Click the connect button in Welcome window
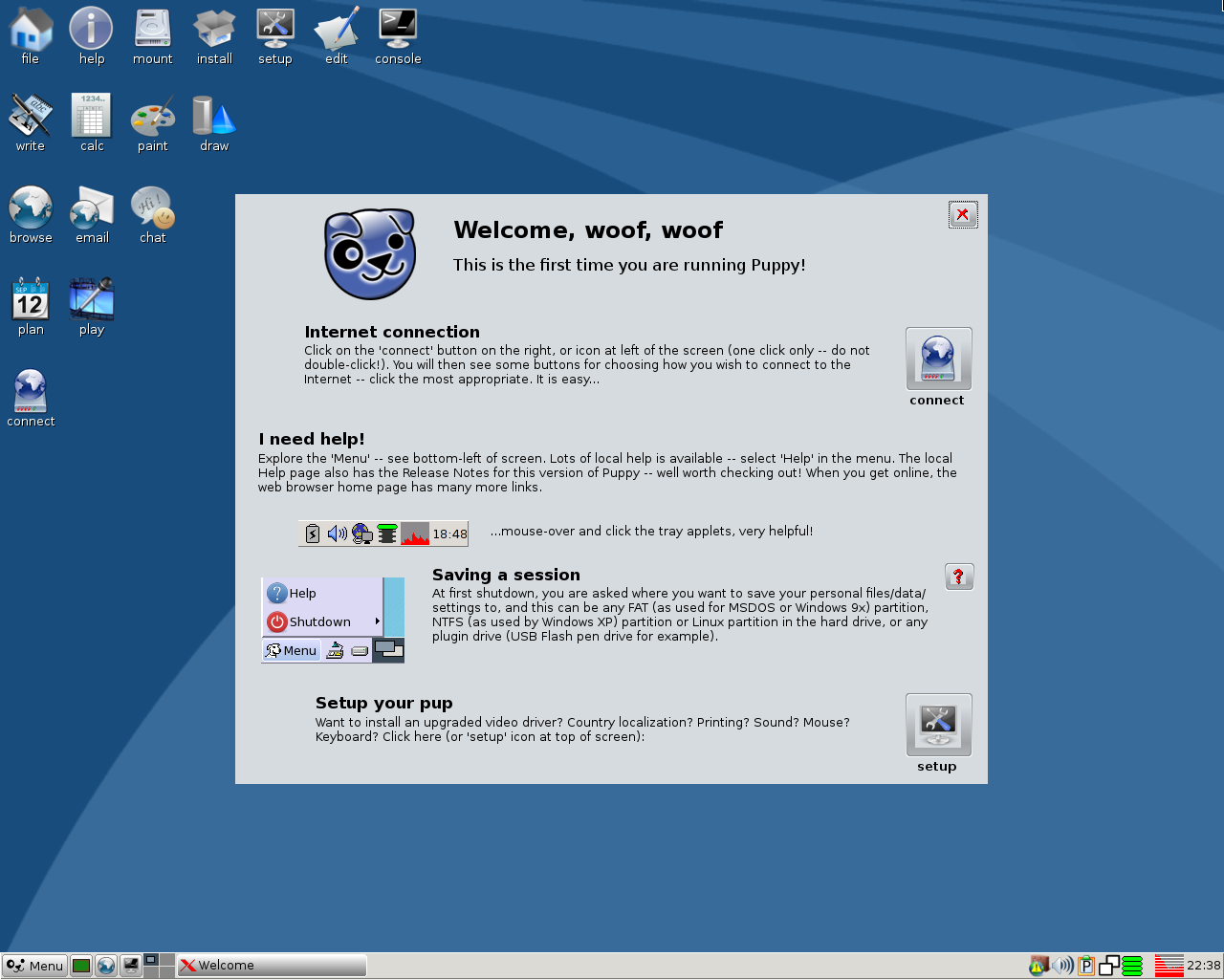 (939, 359)
